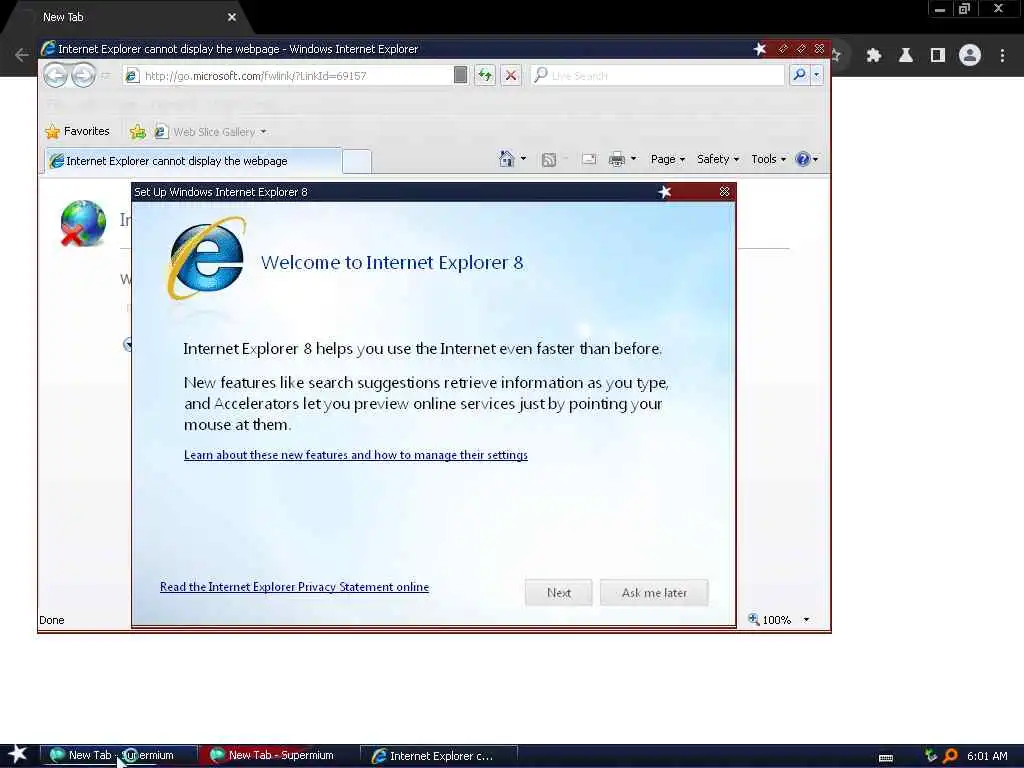Click the Add to Favorites Bar icon
Screen dimensions: 1024x768
pyautogui.click(x=137, y=132)
